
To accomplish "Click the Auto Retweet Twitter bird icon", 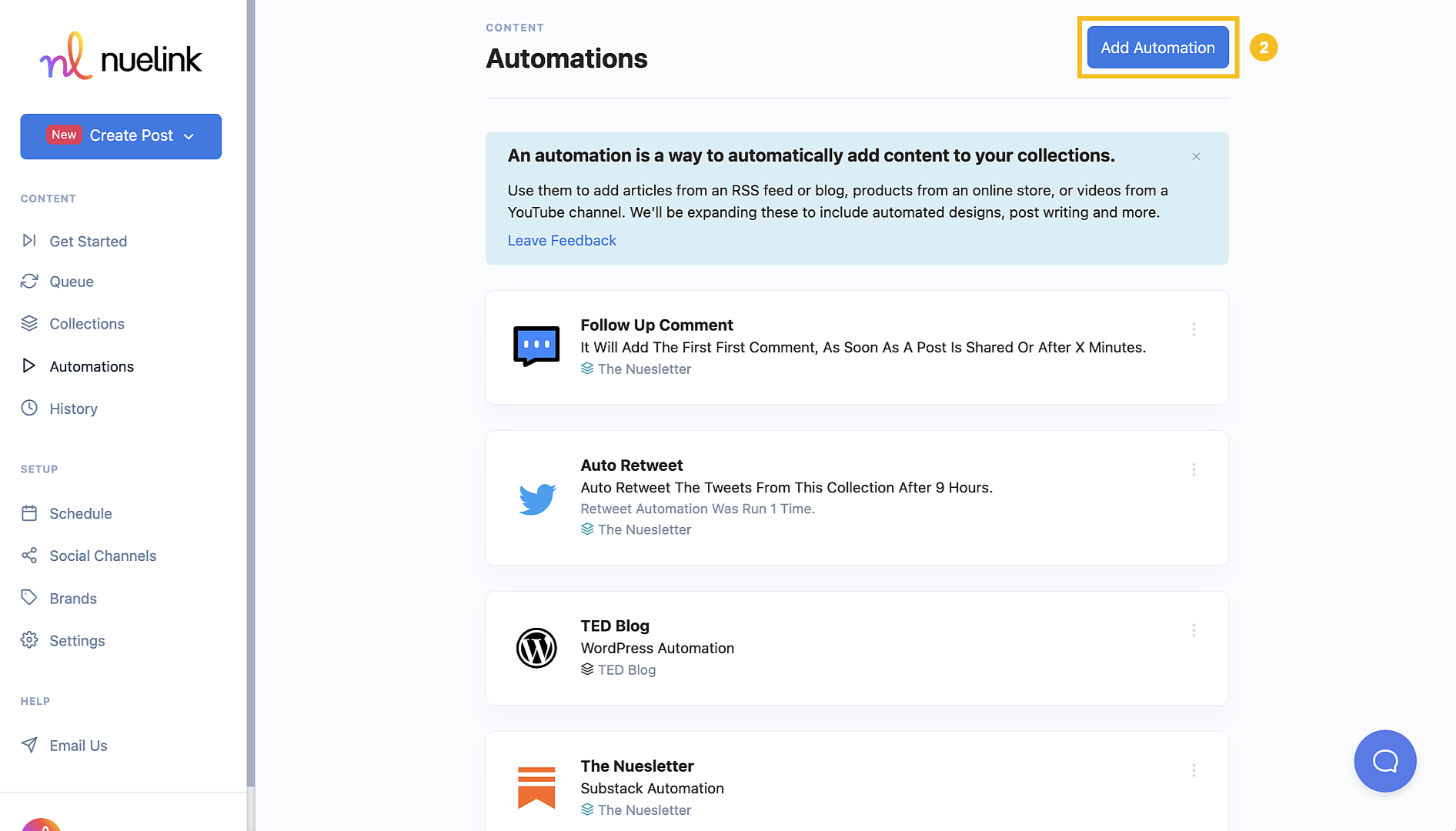I will coord(536,499).
